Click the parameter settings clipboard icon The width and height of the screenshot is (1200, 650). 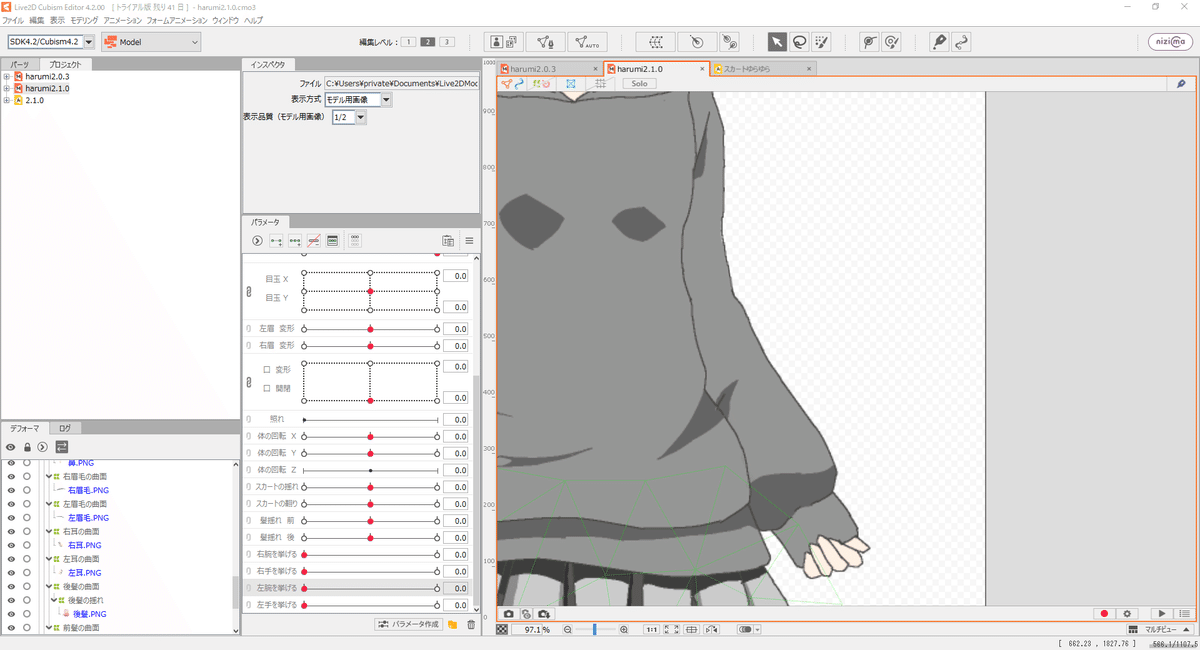(448, 241)
